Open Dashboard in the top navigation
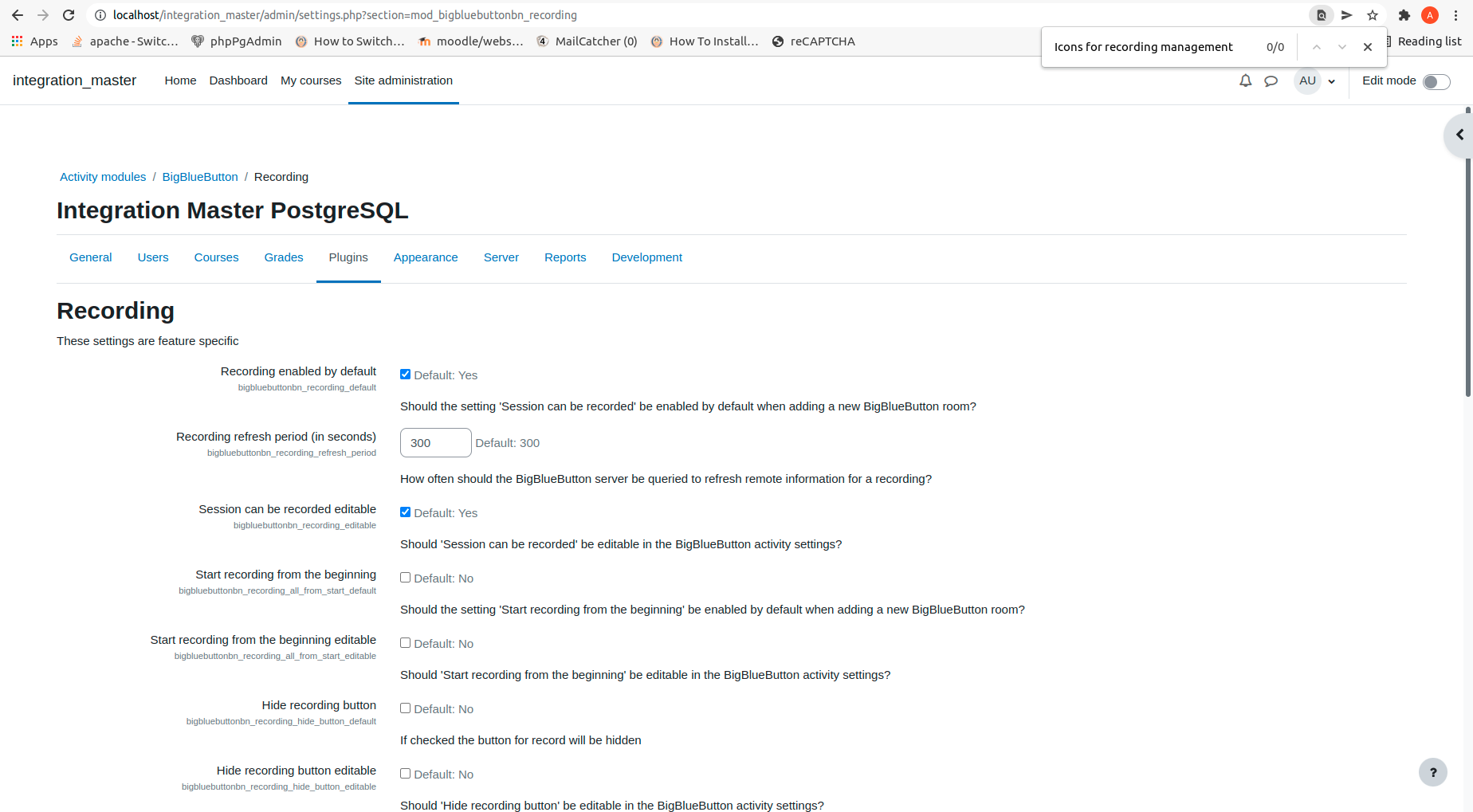1473x812 pixels. 238,80
